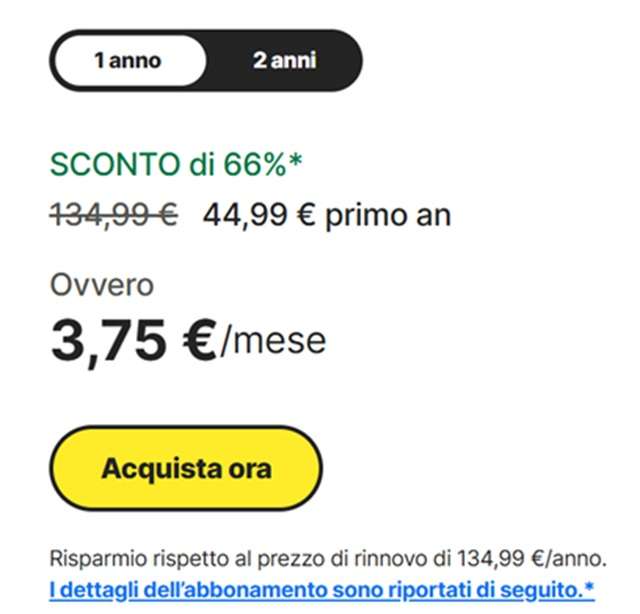The width and height of the screenshot is (640, 614).
Task: Click the asterisk ending the details link
Action: coord(589,588)
